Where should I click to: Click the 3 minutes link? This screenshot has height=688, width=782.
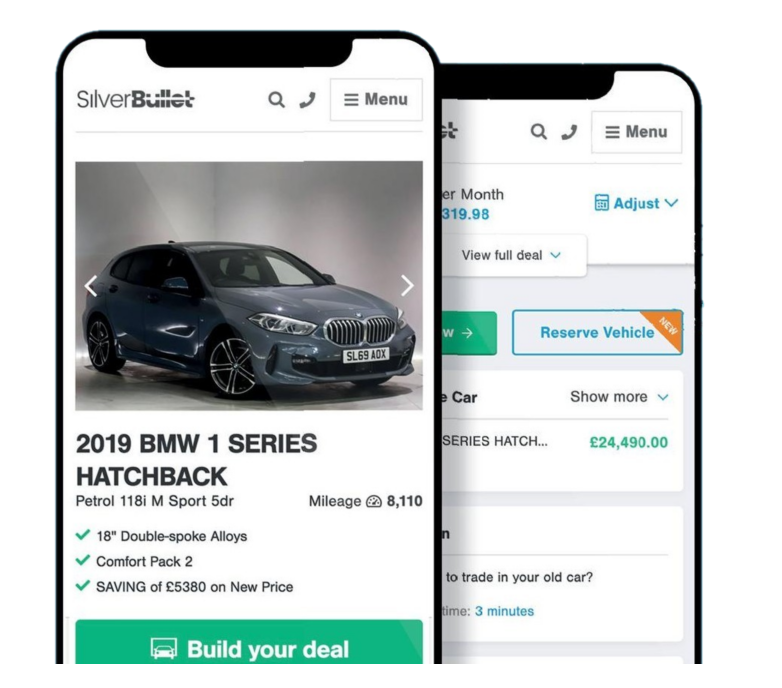(x=504, y=611)
